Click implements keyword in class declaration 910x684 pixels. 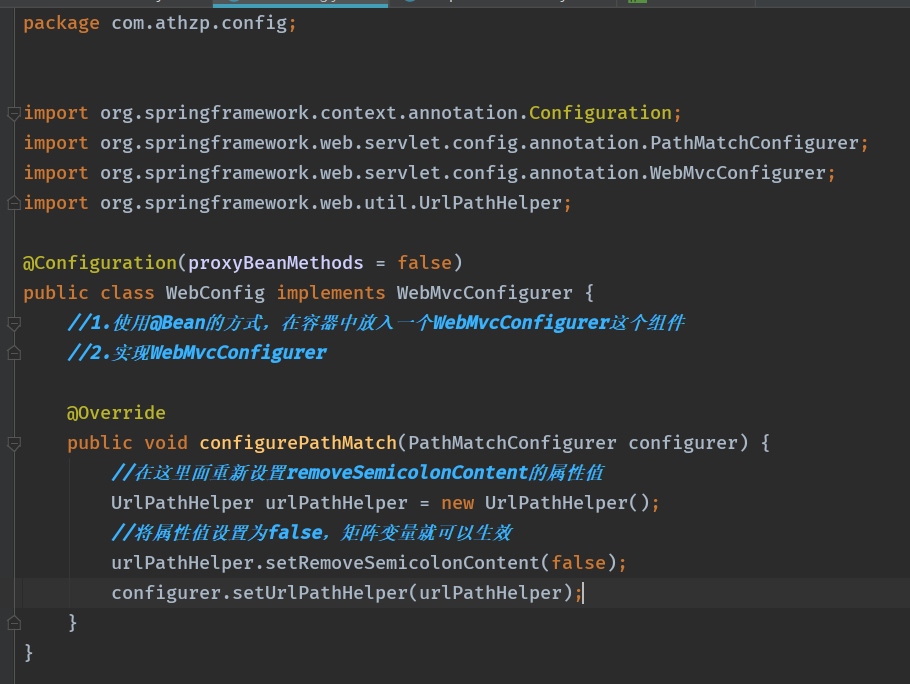point(331,293)
